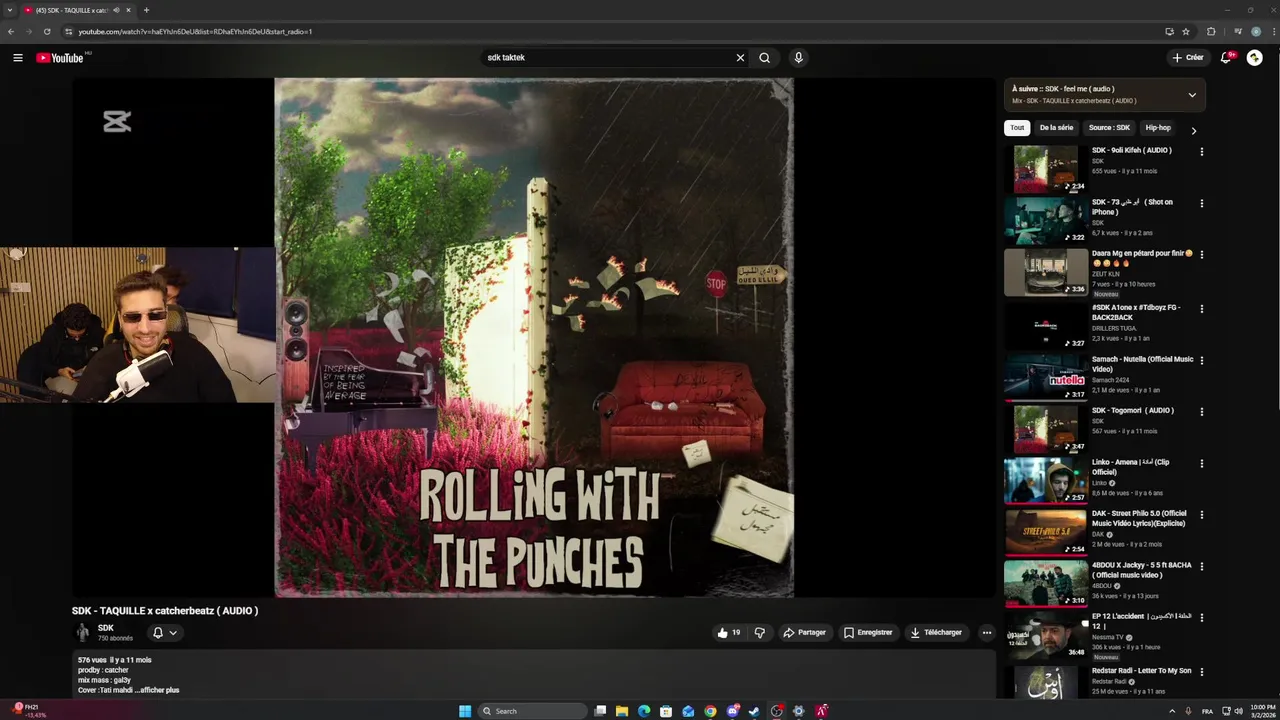Open options for Samach - Nutella video

click(1202, 361)
